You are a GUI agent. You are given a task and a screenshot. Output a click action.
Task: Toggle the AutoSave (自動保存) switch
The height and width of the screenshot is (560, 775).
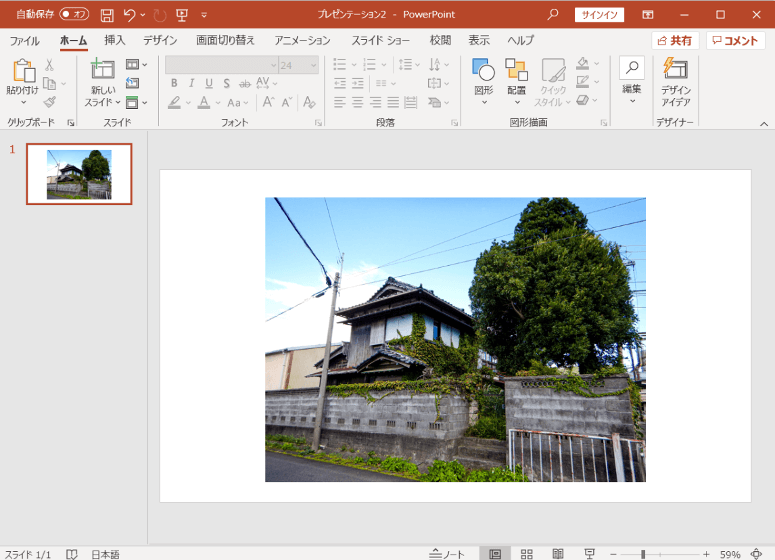73,15
